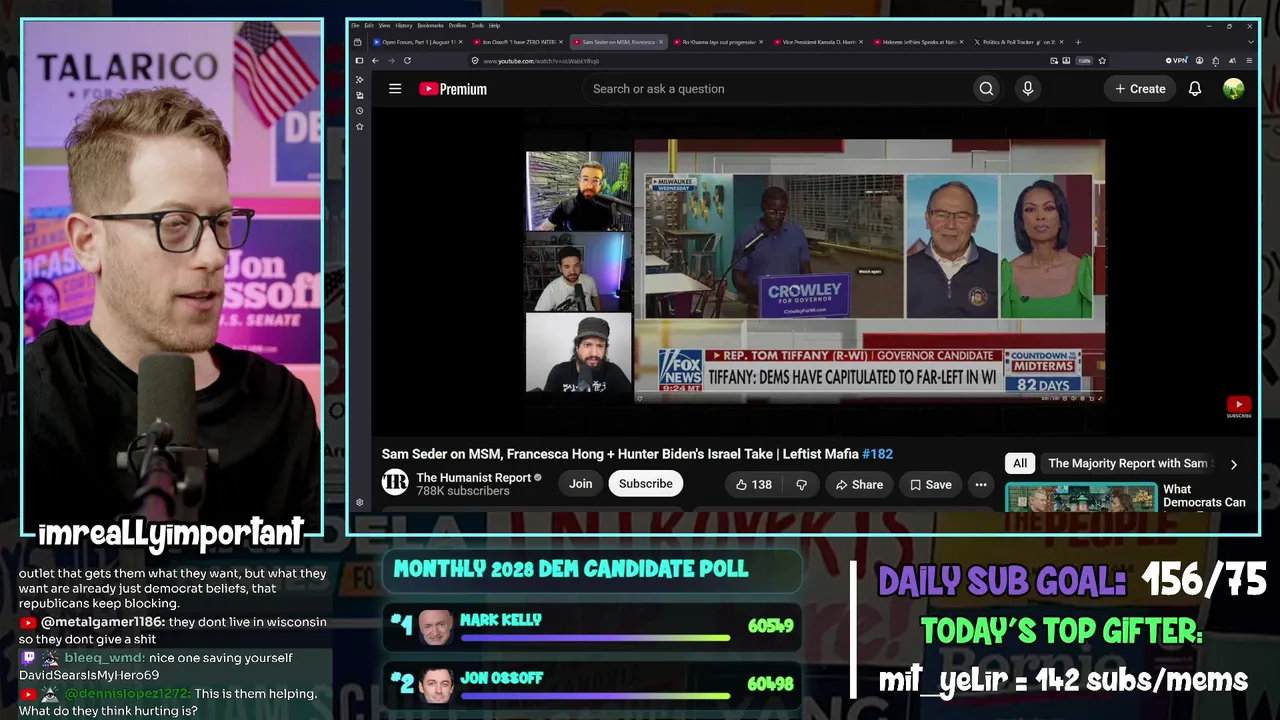This screenshot has height=720, width=1280.
Task: Open the YouTube guide hamburger menu
Action: 395,89
